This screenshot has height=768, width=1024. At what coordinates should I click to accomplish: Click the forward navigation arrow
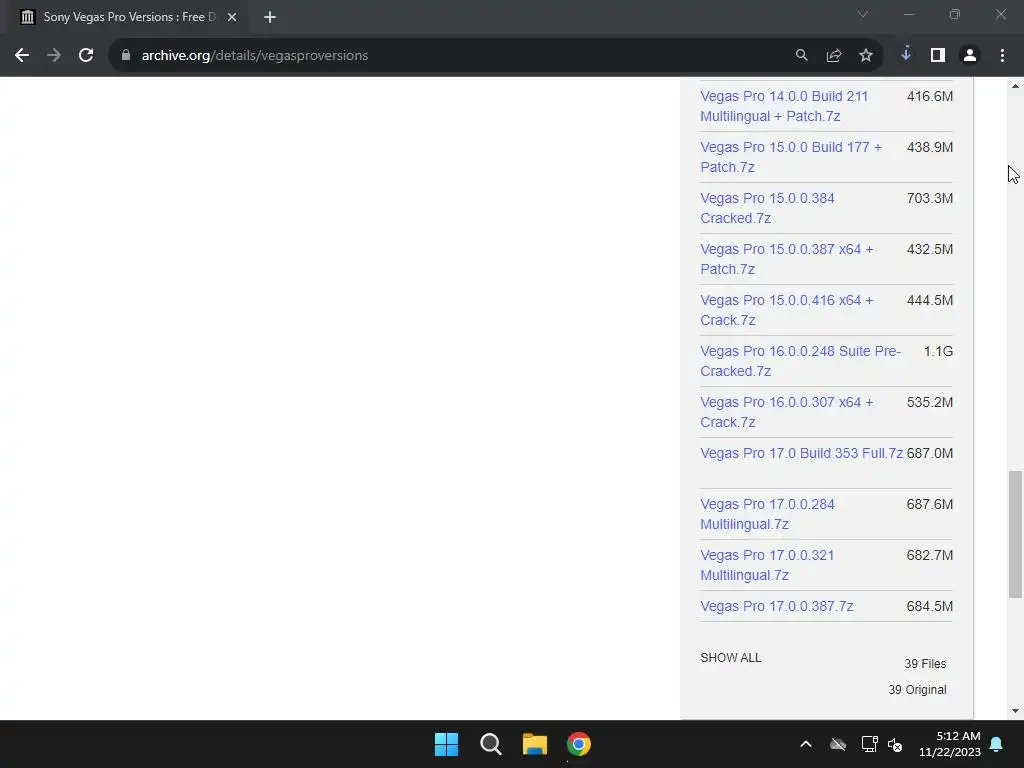coord(54,56)
